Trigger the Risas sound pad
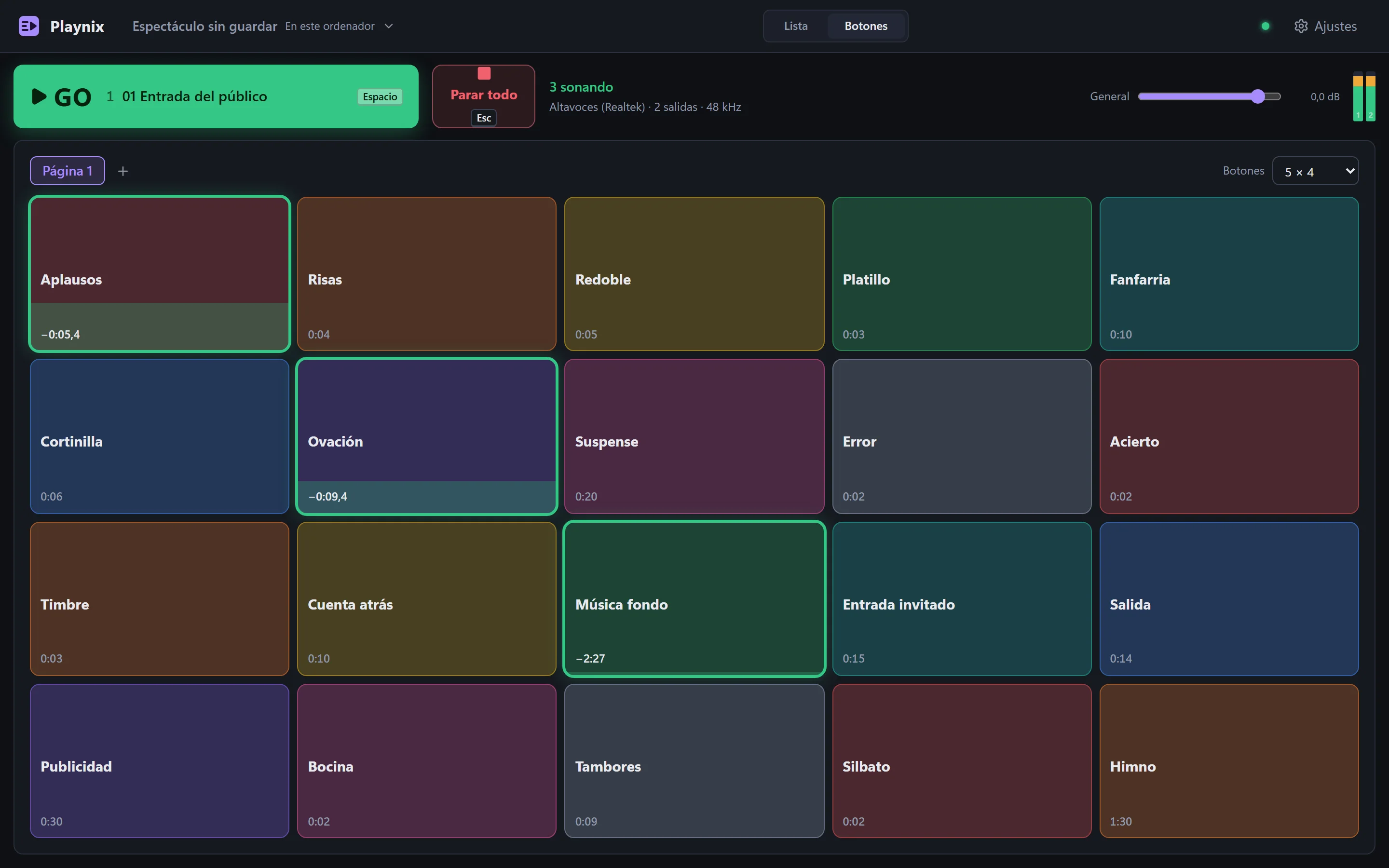Screen dimensions: 1389x868 (426, 274)
